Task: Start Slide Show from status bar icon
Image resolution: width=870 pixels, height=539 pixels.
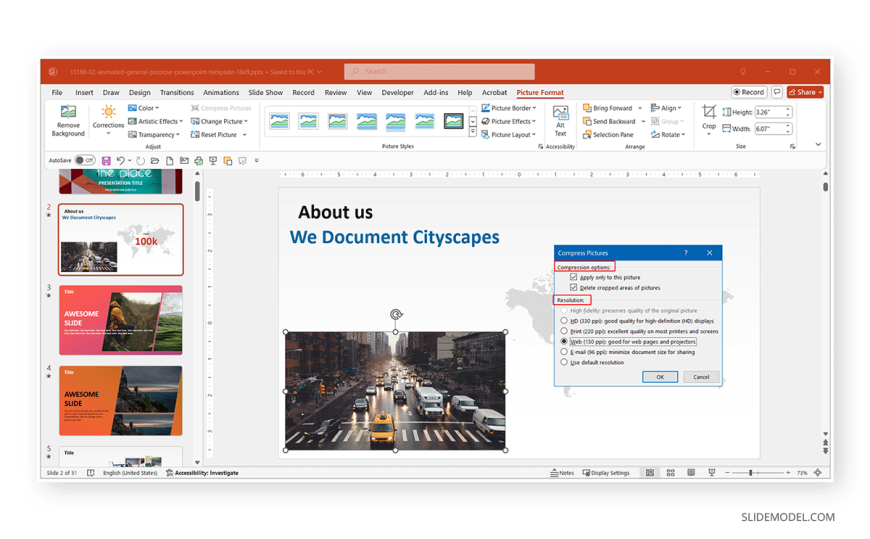Action: point(711,473)
